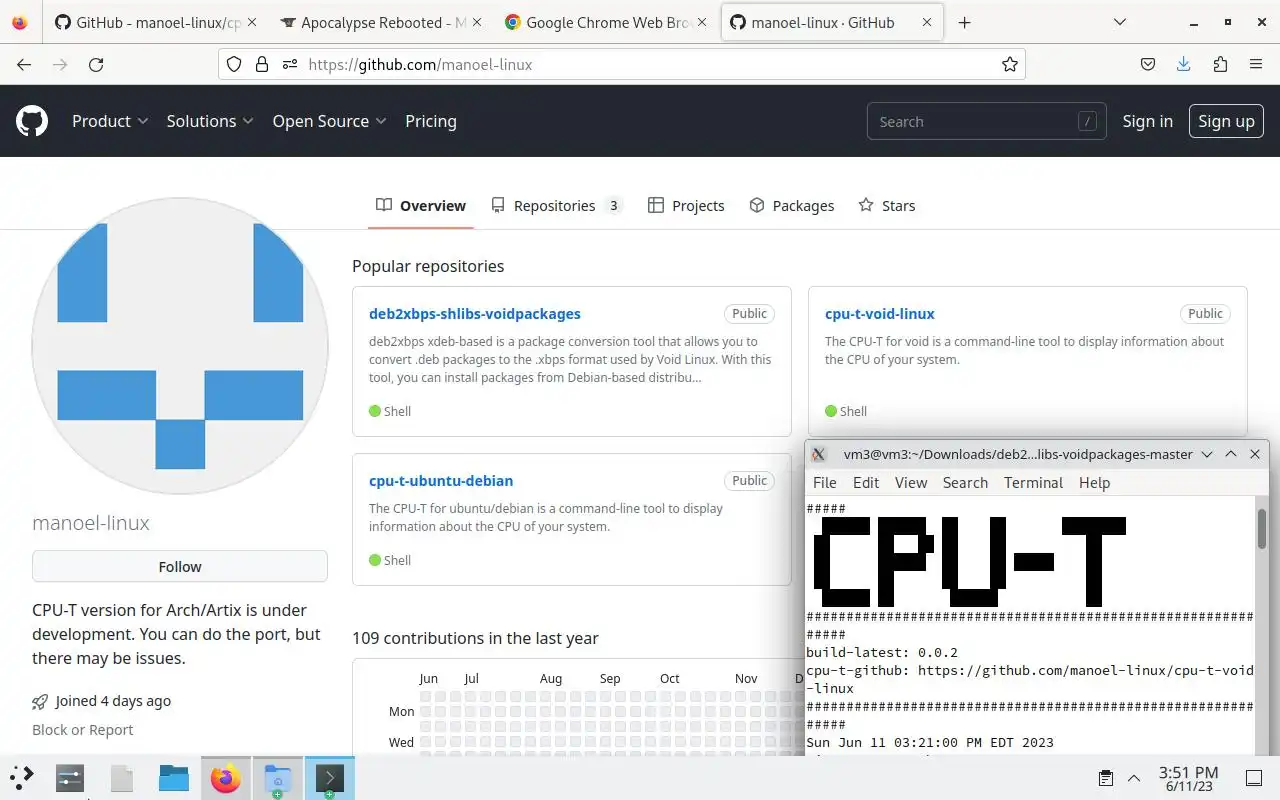Open the Stars tab
The image size is (1280, 800).
coord(887,205)
